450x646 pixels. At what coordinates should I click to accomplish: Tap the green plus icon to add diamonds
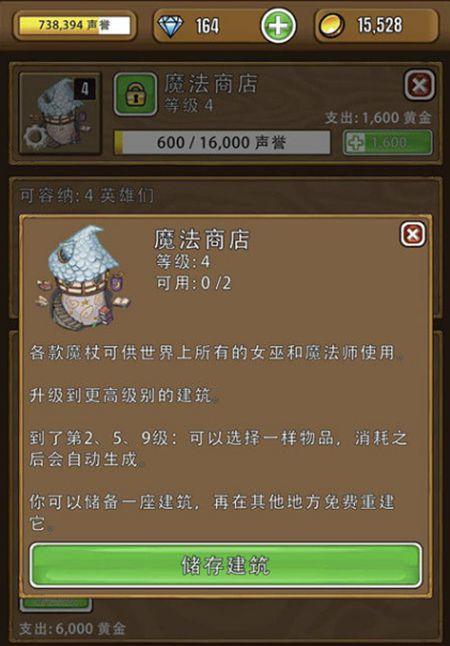click(279, 26)
